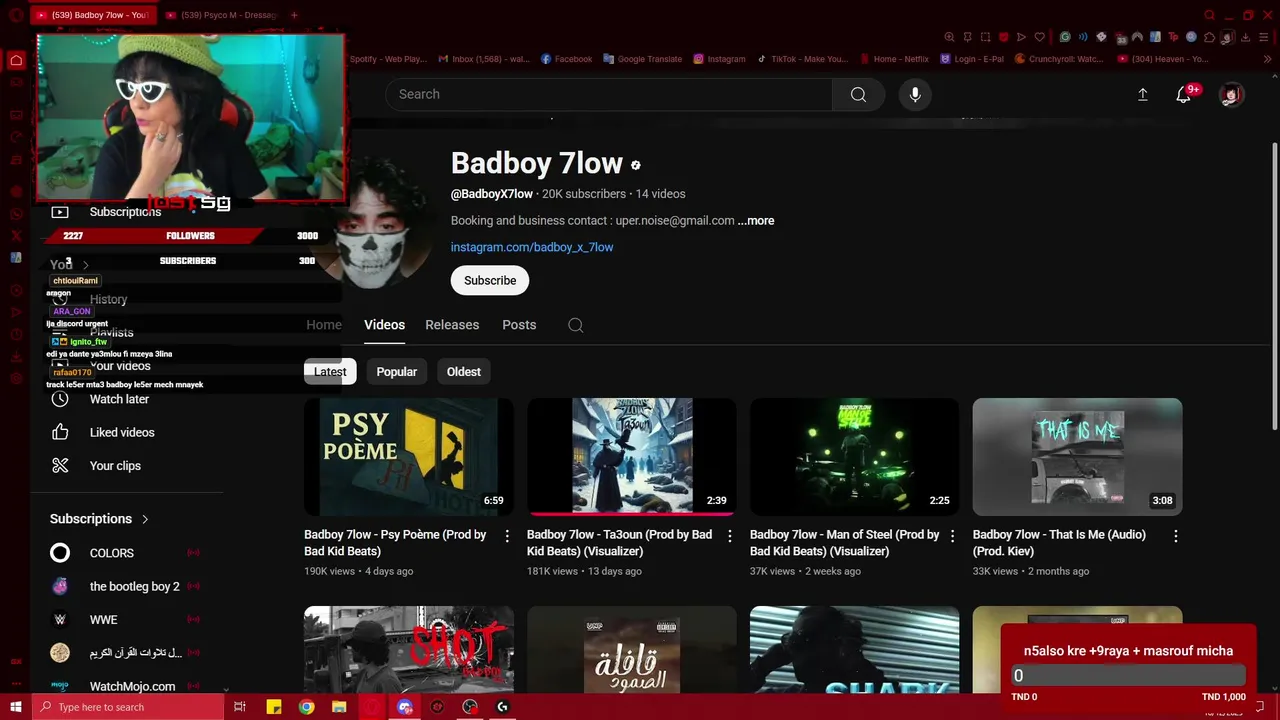Viewport: 1280px width, 720px height.
Task: Open the Instagram bookmark
Action: [719, 59]
